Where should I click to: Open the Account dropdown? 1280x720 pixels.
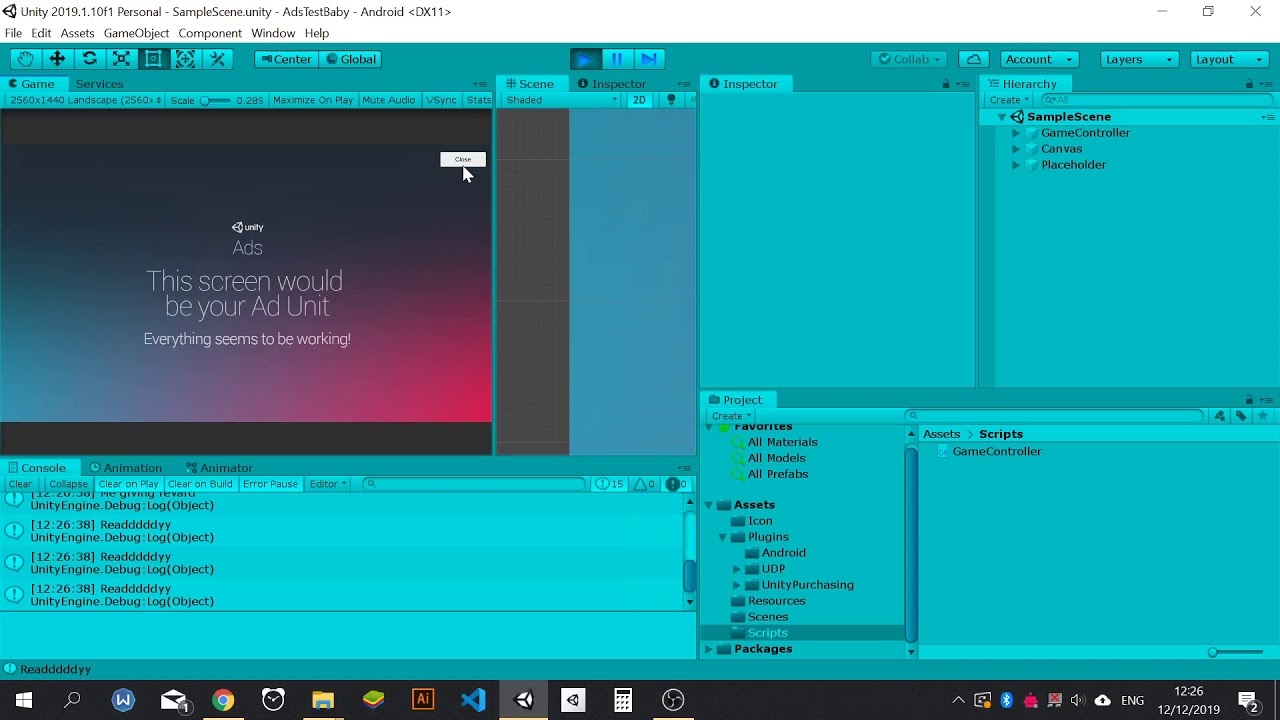click(1039, 59)
